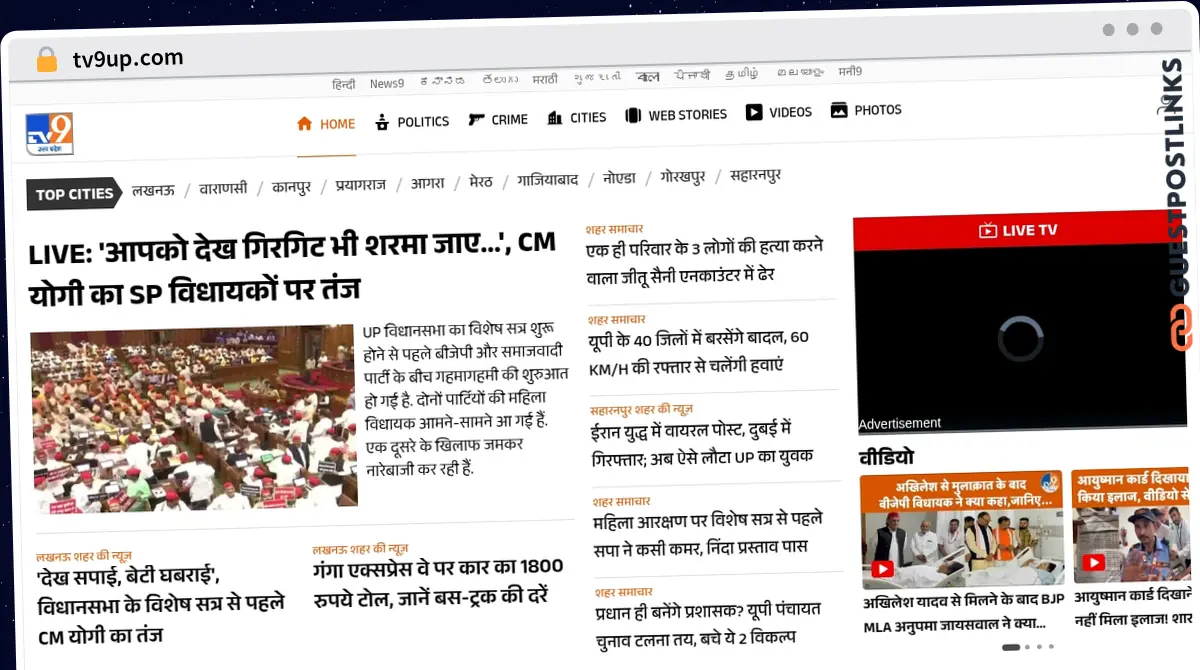Click the padlock icon in address bar
Image resolution: width=1200 pixels, height=670 pixels.
(46, 60)
